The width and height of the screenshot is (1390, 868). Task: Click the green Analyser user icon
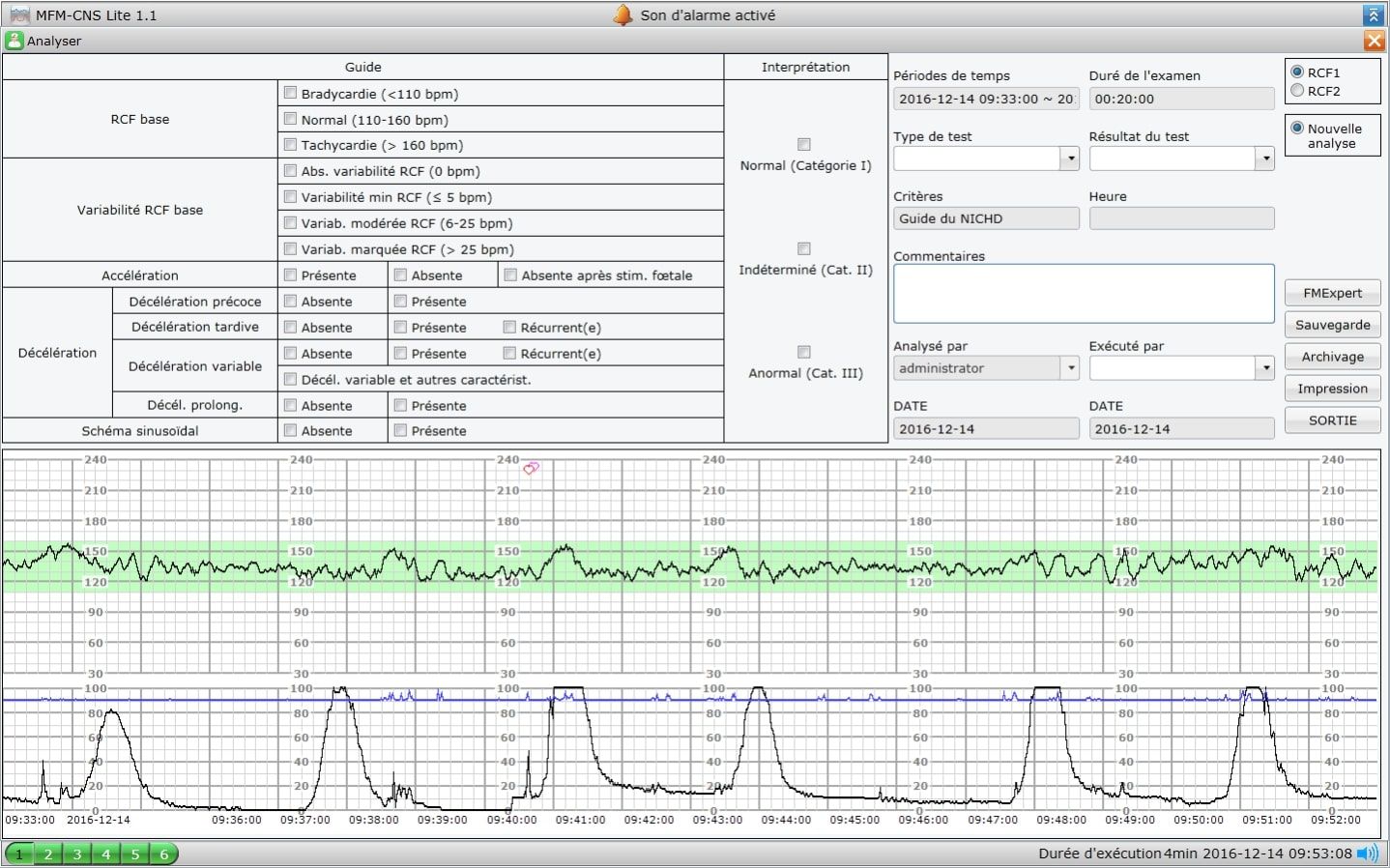pos(14,41)
